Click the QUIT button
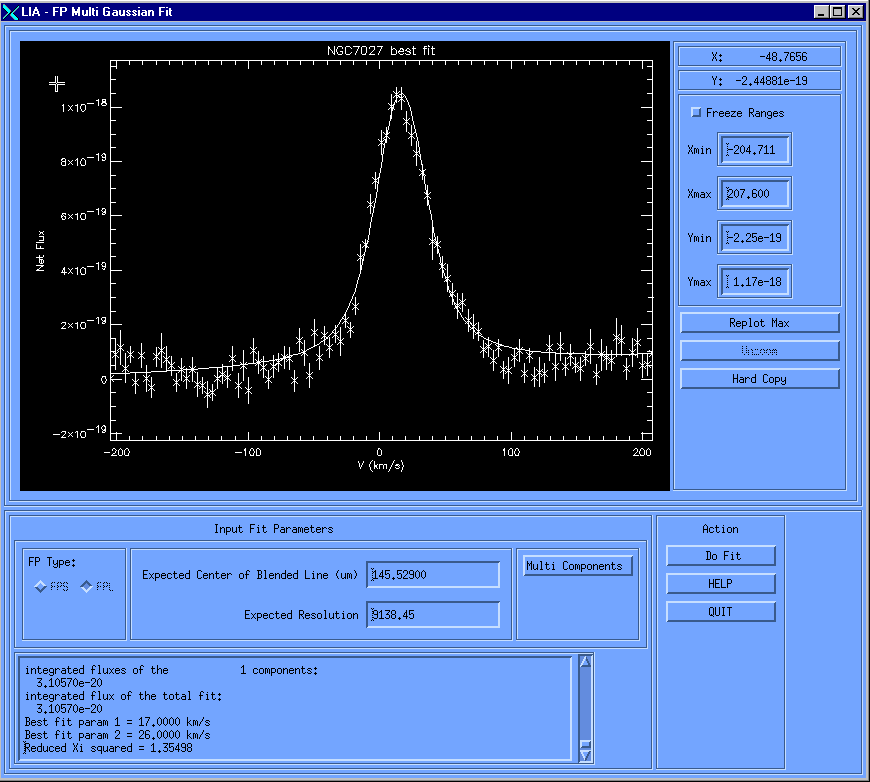This screenshot has width=870, height=782. 720,612
